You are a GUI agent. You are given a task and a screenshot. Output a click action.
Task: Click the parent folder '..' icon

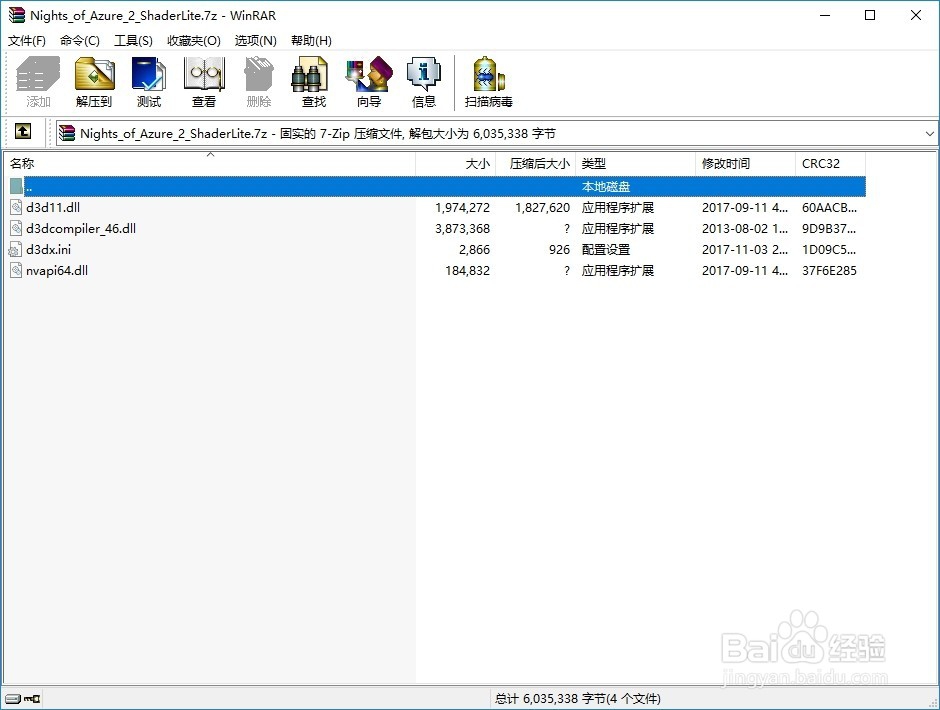click(16, 186)
